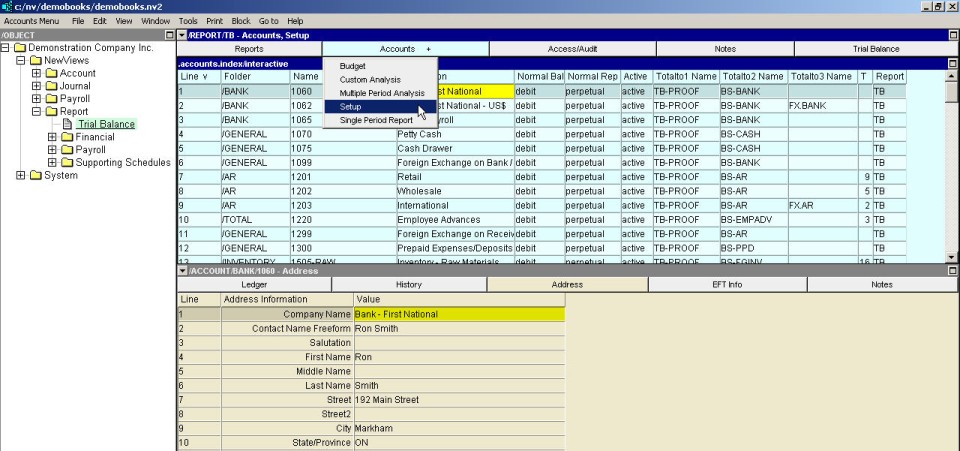This screenshot has height=451, width=960.
Task: Open the Tools menu
Action: [x=187, y=20]
